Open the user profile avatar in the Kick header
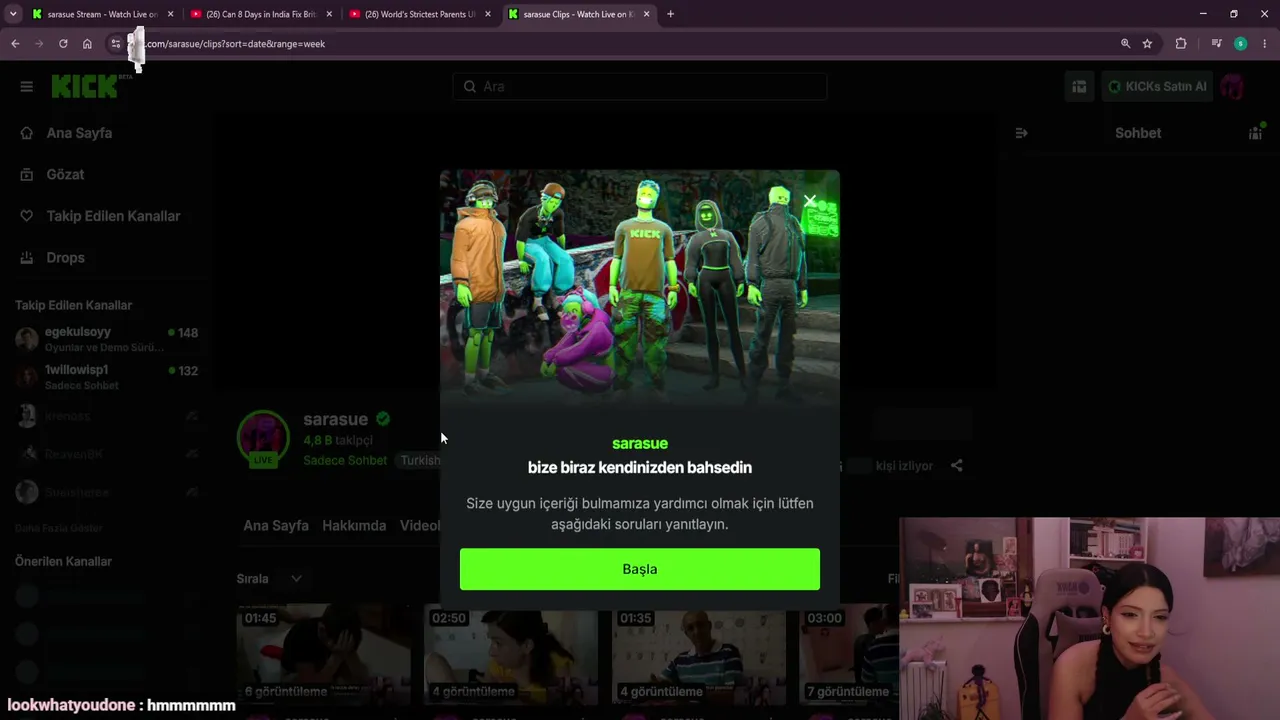 pyautogui.click(x=1232, y=87)
